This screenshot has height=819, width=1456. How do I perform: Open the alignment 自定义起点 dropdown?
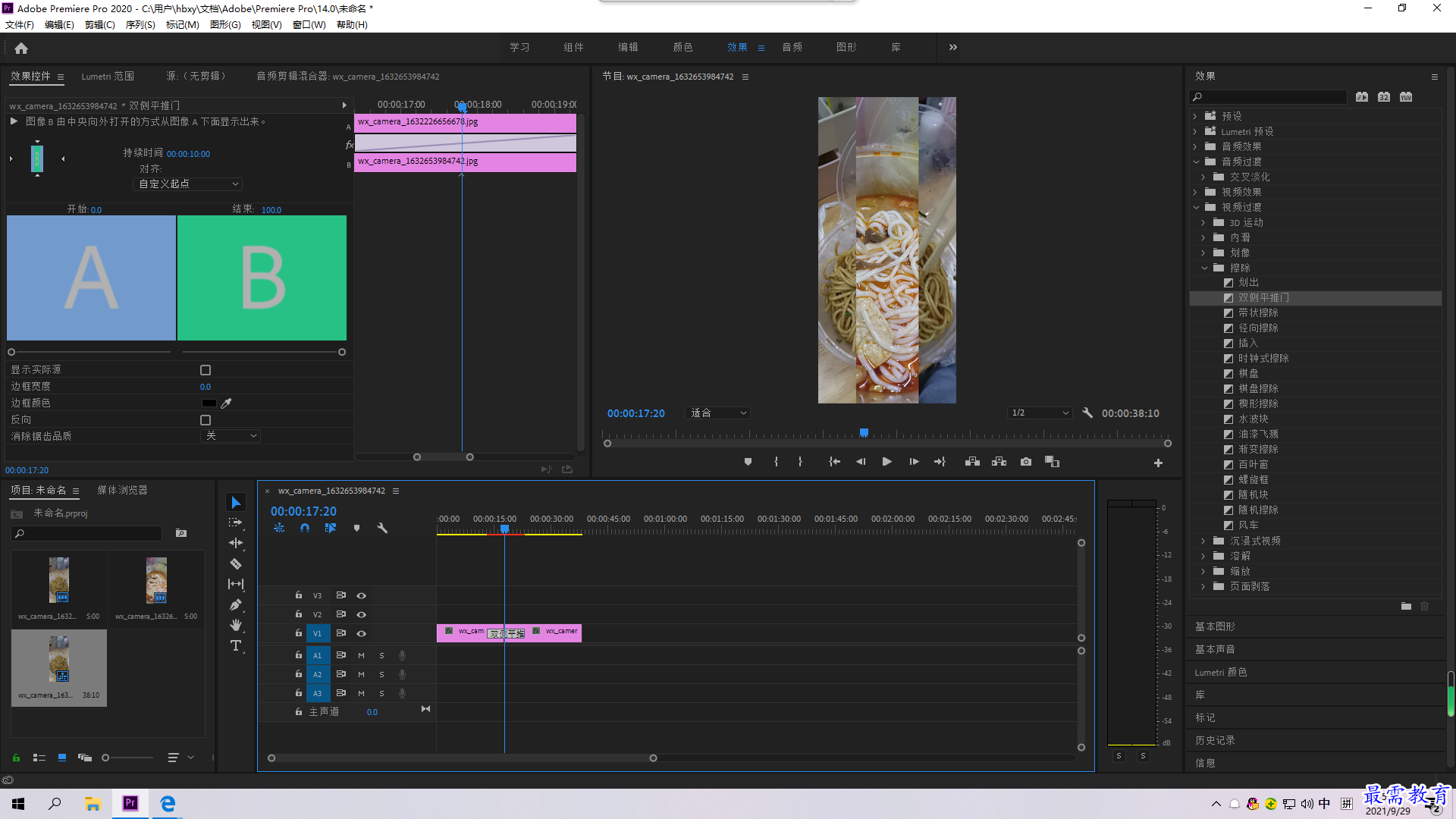pyautogui.click(x=187, y=184)
